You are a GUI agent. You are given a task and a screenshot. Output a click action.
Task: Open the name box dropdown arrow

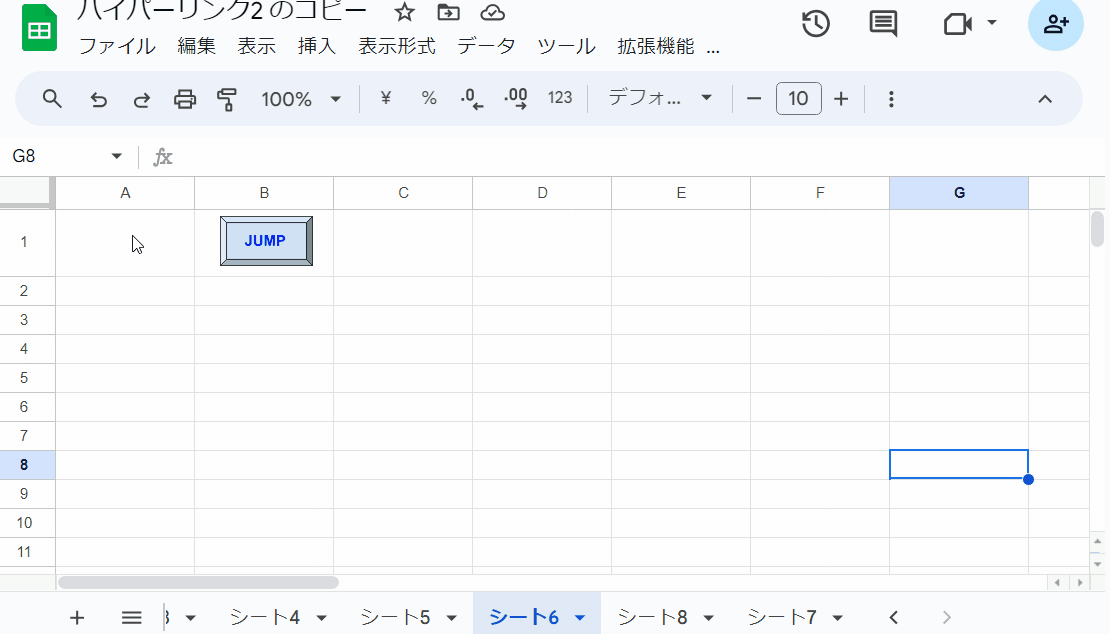[117, 156]
